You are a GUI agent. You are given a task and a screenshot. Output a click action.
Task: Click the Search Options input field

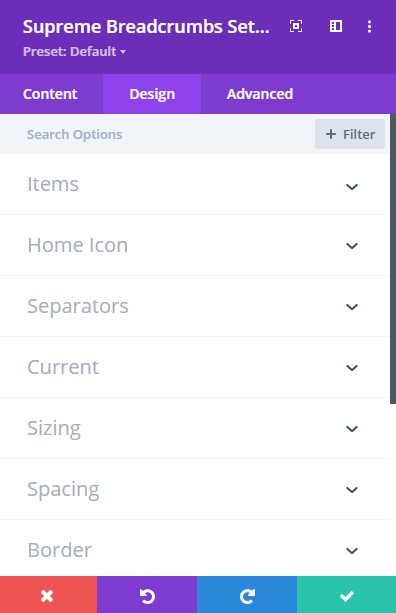156,134
